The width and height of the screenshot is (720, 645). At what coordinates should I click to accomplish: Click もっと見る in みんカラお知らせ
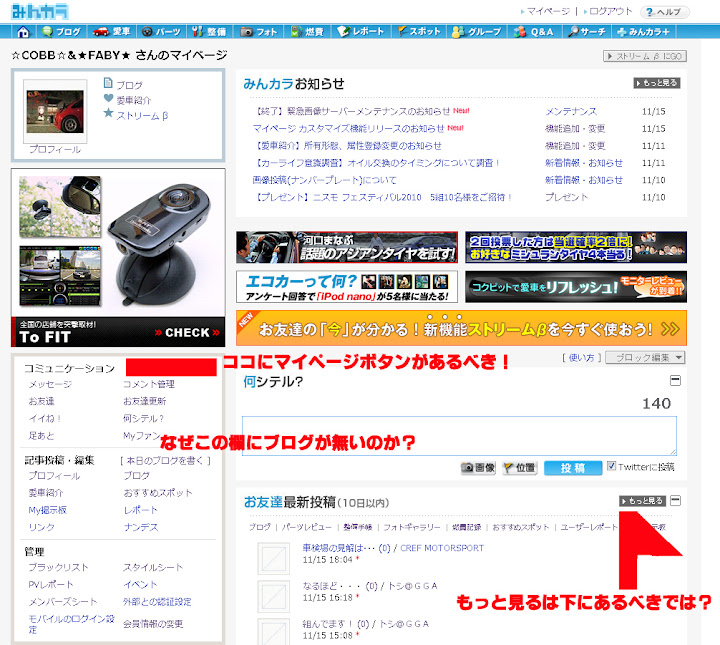(657, 83)
